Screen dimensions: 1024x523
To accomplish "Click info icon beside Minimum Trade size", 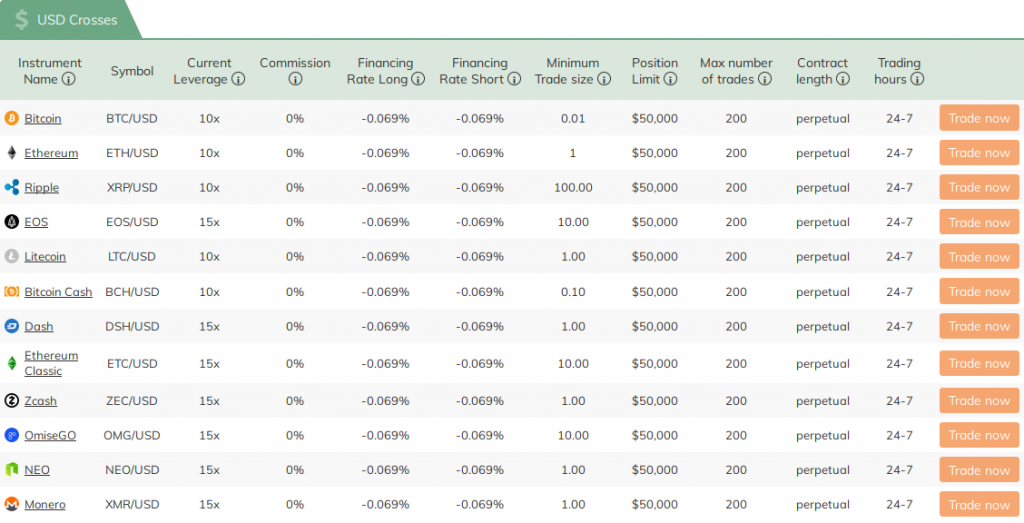I will [604, 80].
